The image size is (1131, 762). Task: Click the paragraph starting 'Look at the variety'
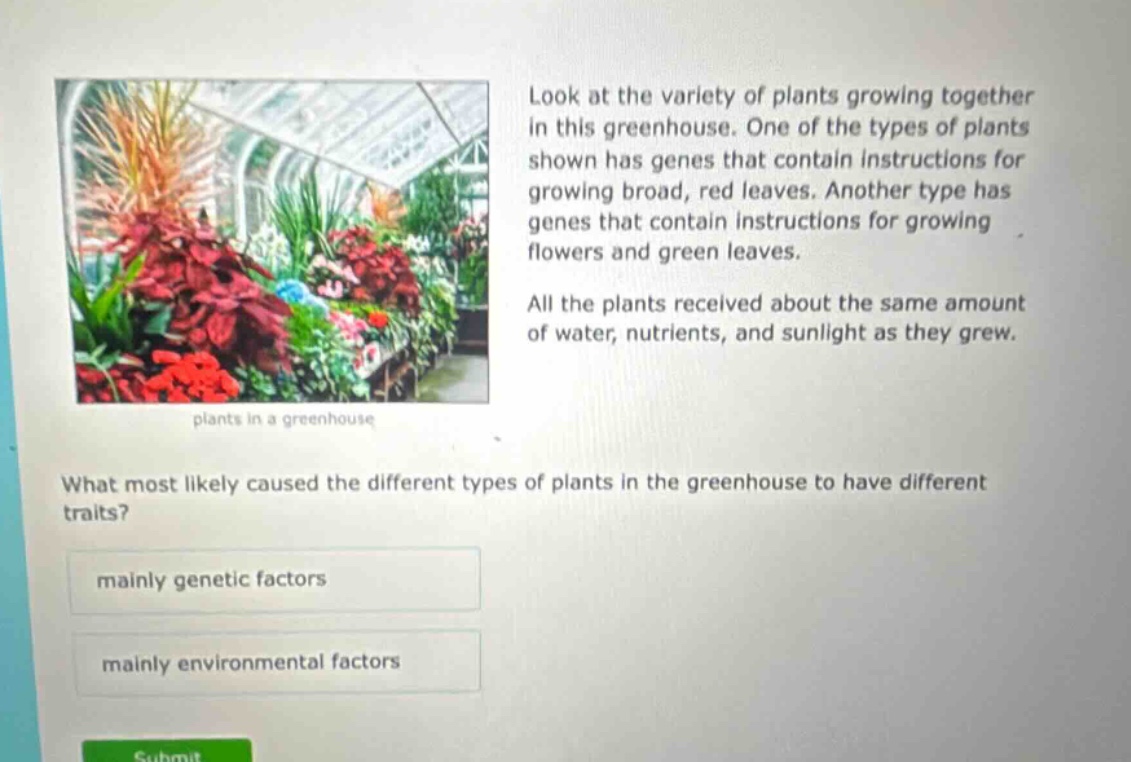coord(780,174)
